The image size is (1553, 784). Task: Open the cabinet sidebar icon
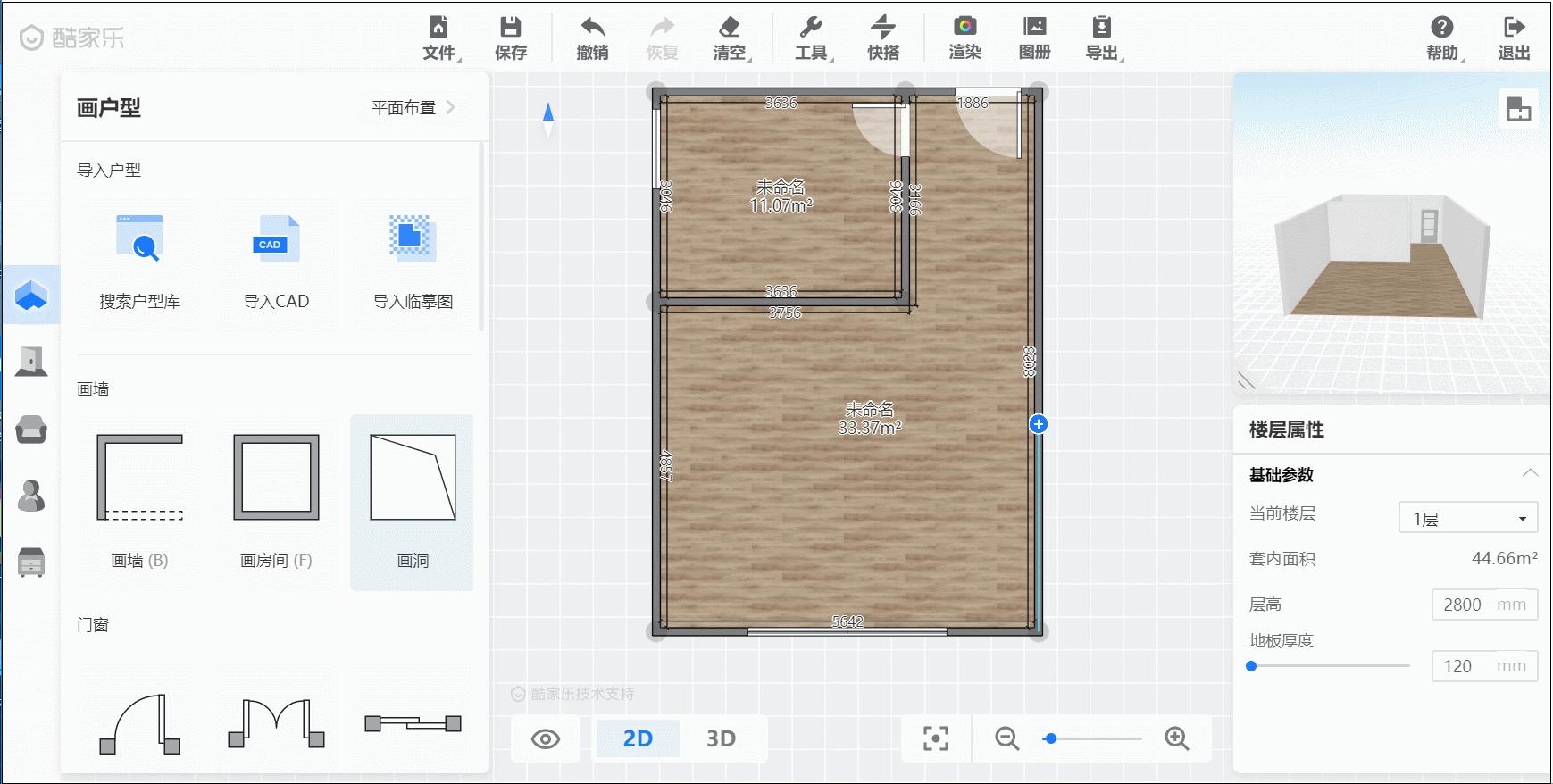pyautogui.click(x=31, y=563)
